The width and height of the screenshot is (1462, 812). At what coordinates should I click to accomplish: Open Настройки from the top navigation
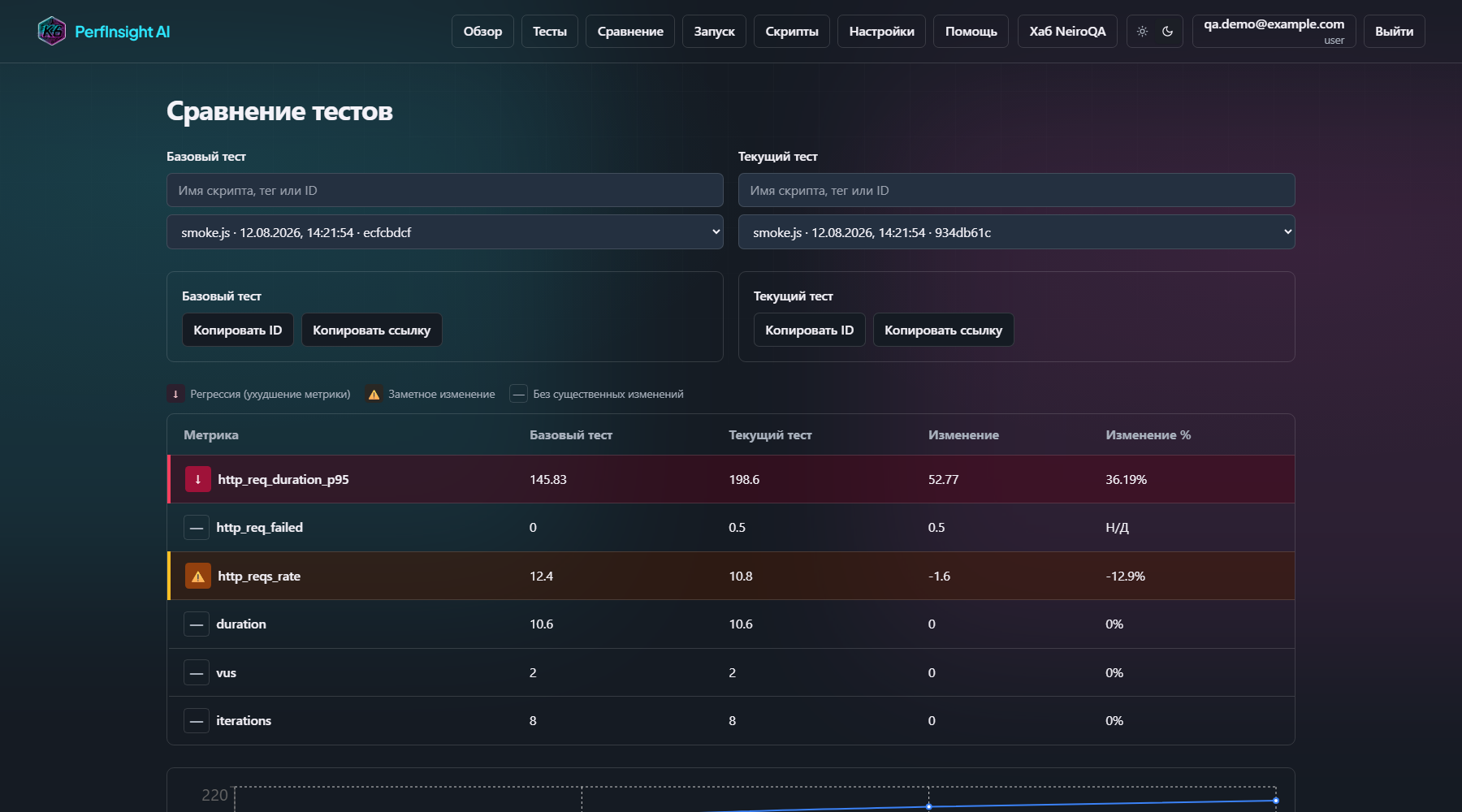881,32
